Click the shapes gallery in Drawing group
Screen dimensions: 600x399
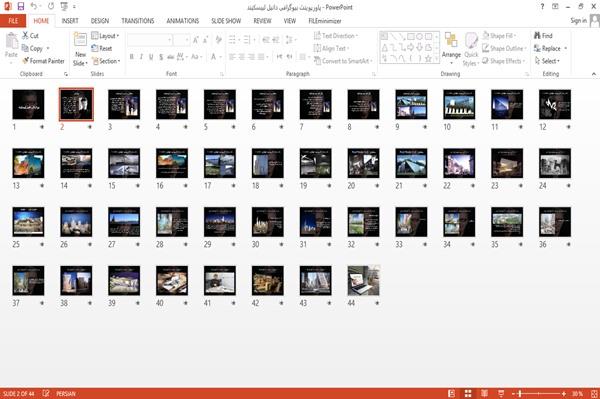tap(409, 47)
